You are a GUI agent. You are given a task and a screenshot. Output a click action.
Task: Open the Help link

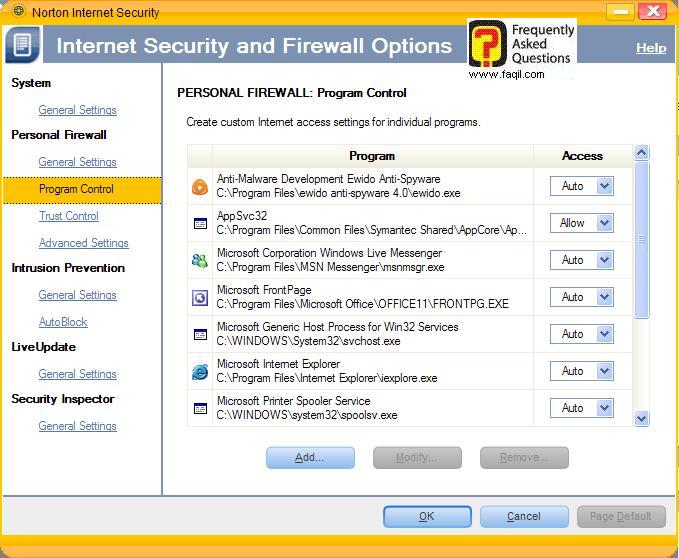[651, 48]
